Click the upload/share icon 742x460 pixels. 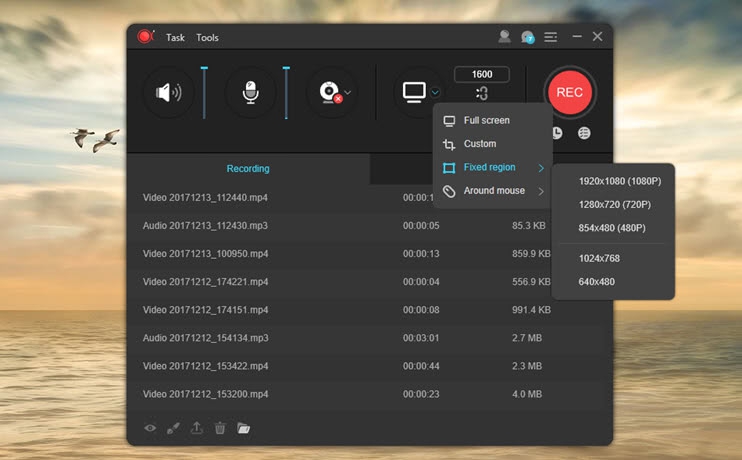pos(196,428)
